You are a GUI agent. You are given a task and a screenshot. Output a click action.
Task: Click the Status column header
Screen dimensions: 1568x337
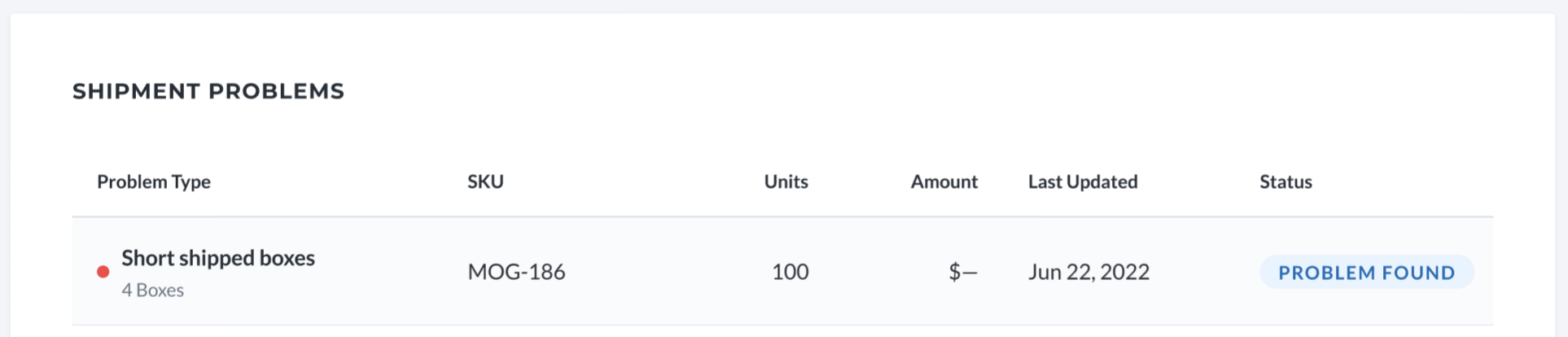click(1285, 182)
